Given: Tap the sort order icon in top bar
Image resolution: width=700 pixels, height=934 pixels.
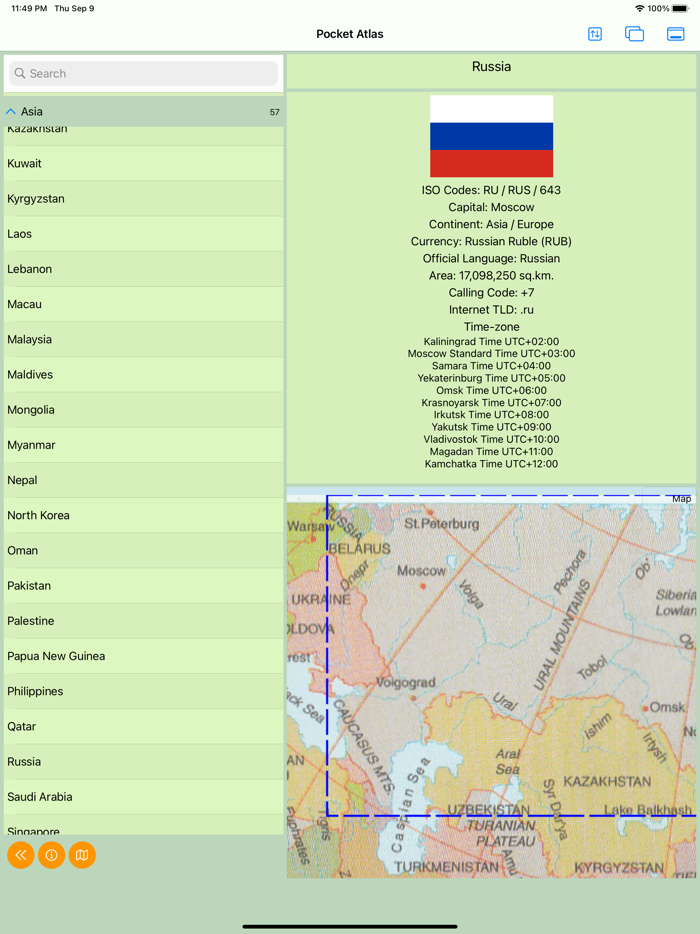Looking at the screenshot, I should pyautogui.click(x=595, y=34).
